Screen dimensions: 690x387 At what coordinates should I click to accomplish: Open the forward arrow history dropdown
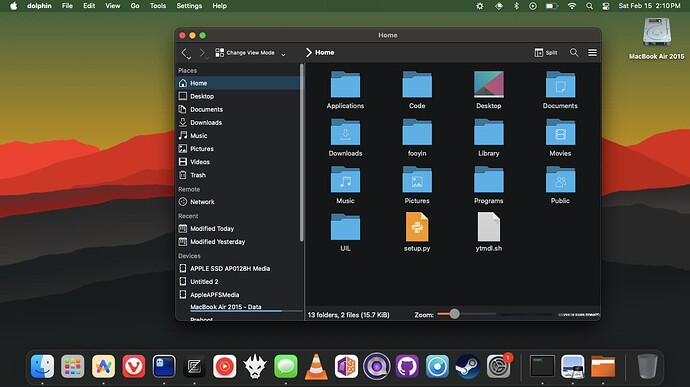(x=207, y=58)
